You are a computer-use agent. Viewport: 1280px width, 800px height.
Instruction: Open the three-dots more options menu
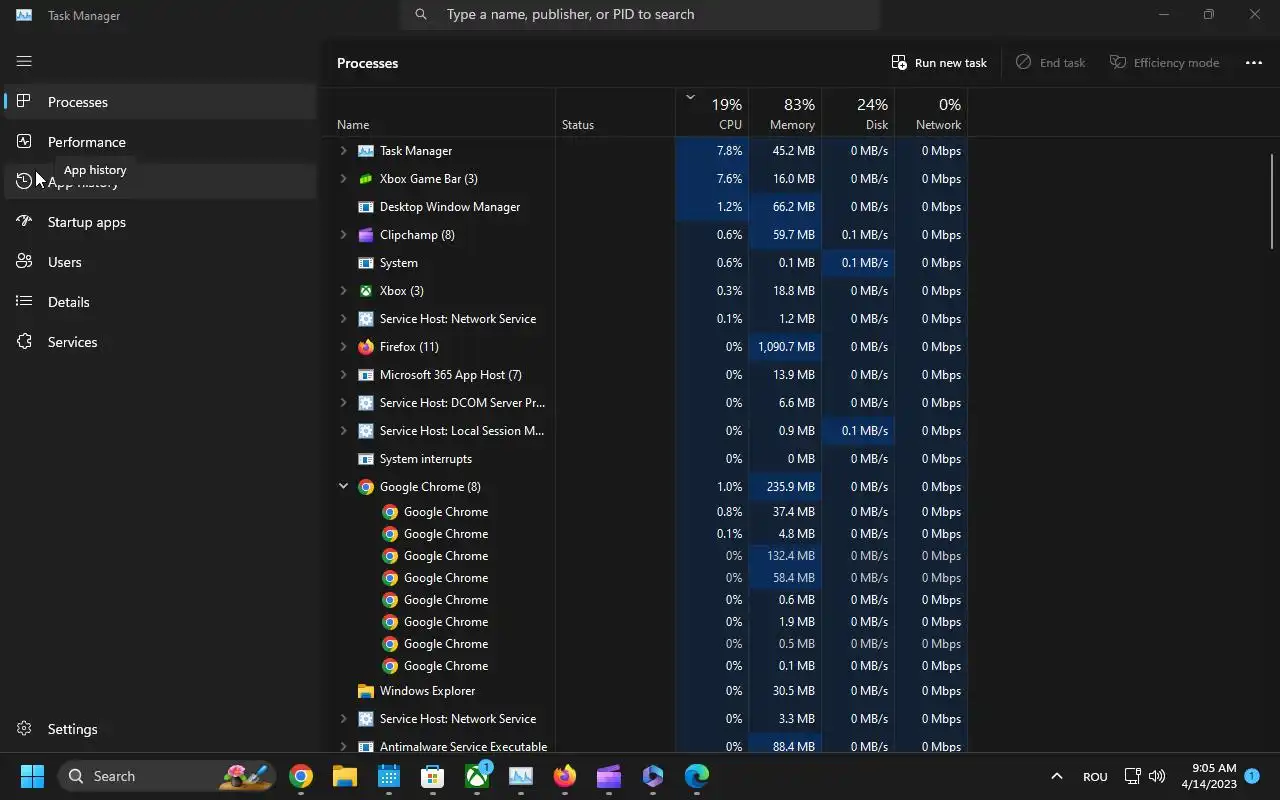[x=1253, y=62]
